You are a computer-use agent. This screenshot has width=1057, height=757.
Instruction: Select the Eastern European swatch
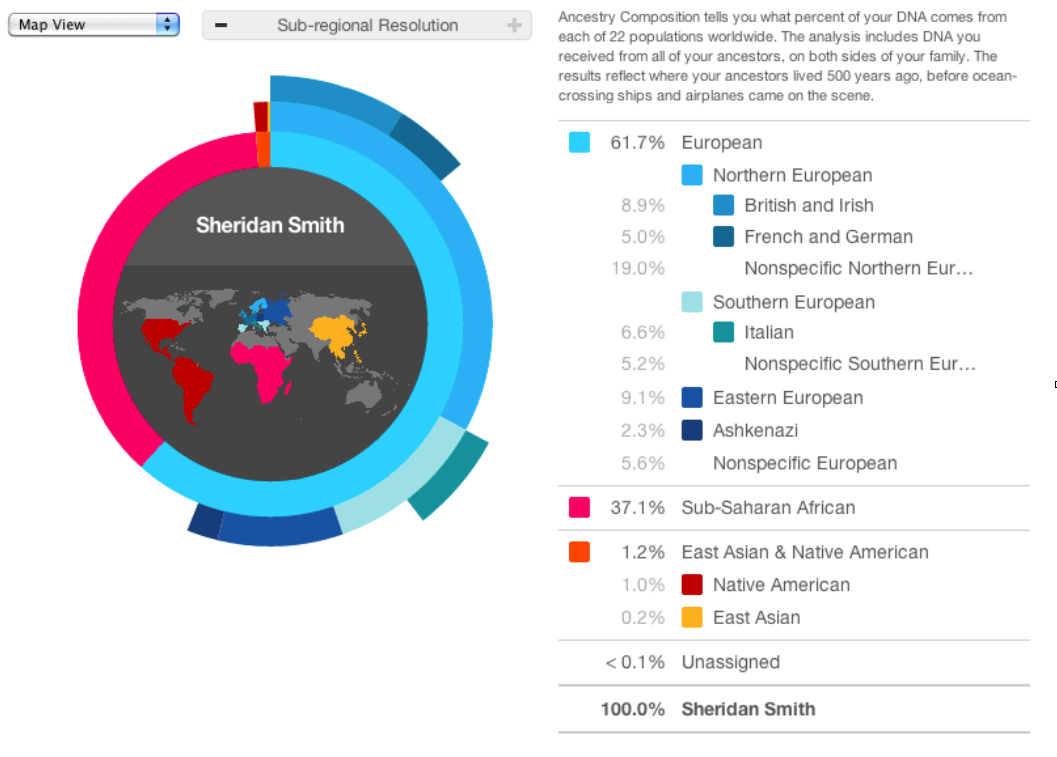coord(692,398)
